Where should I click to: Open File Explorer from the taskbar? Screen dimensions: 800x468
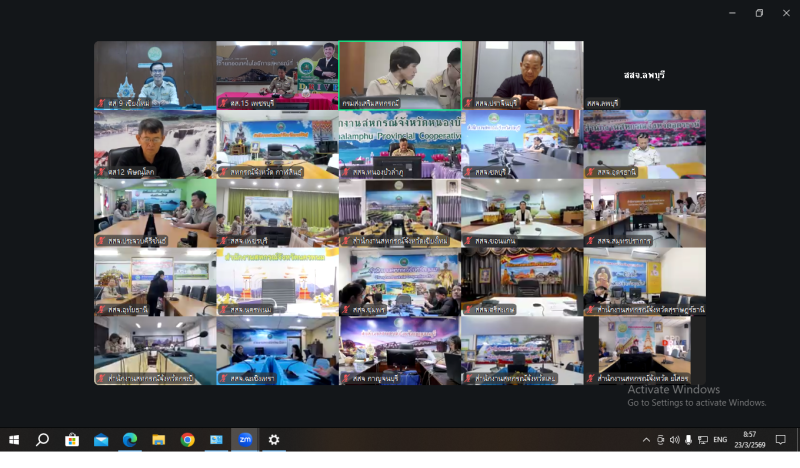[158, 439]
